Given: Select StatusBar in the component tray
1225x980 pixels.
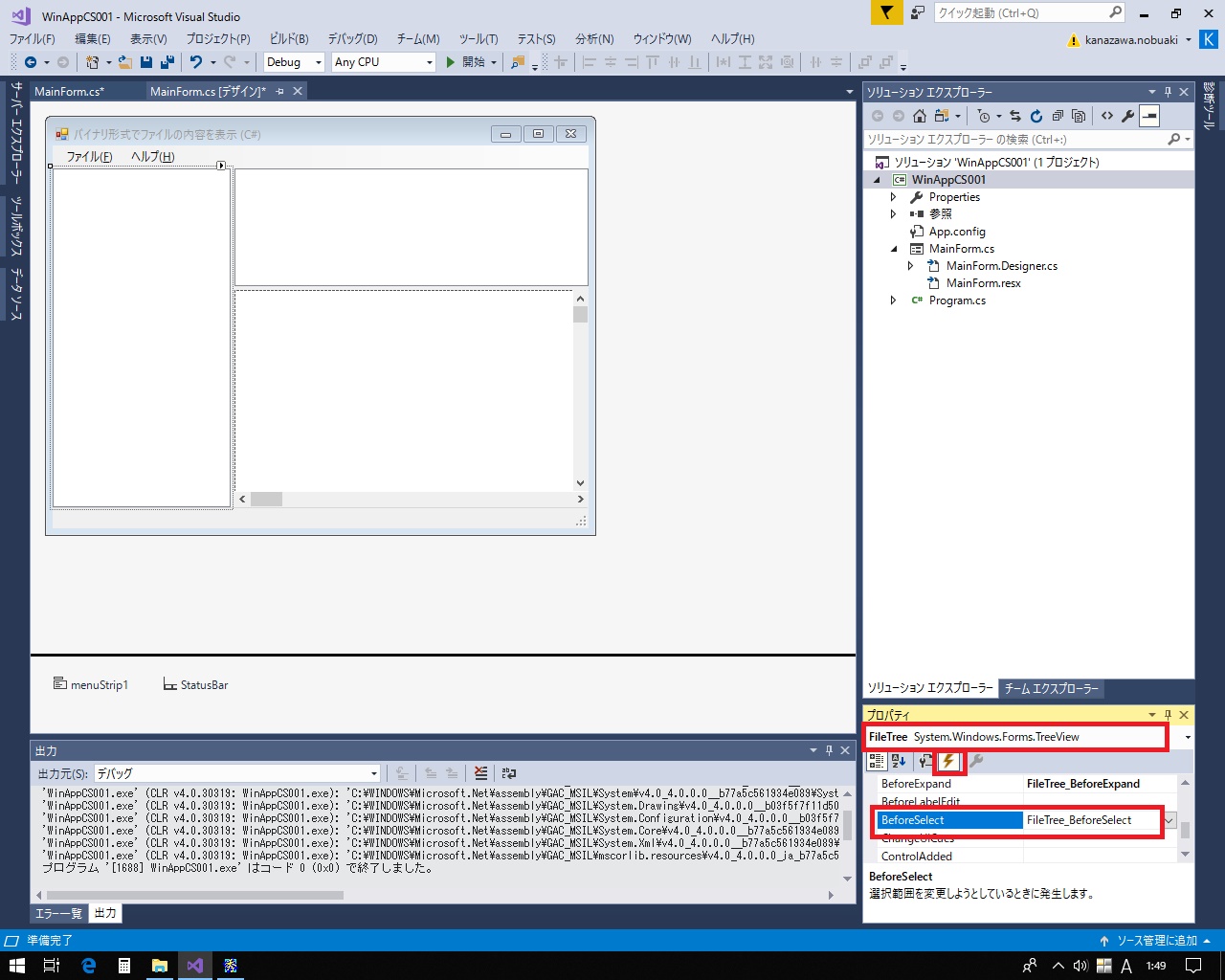Looking at the screenshot, I should (x=195, y=684).
